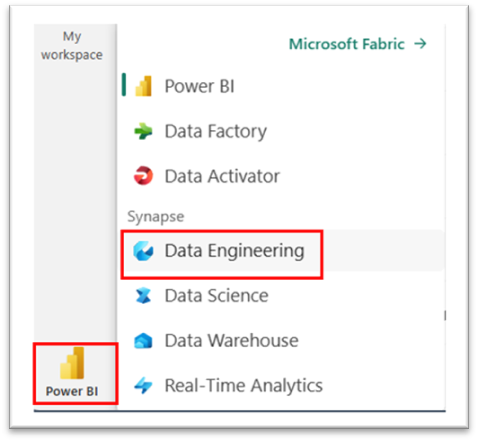Switch to the Data Engineering text label
479x441 pixels.
234,251
